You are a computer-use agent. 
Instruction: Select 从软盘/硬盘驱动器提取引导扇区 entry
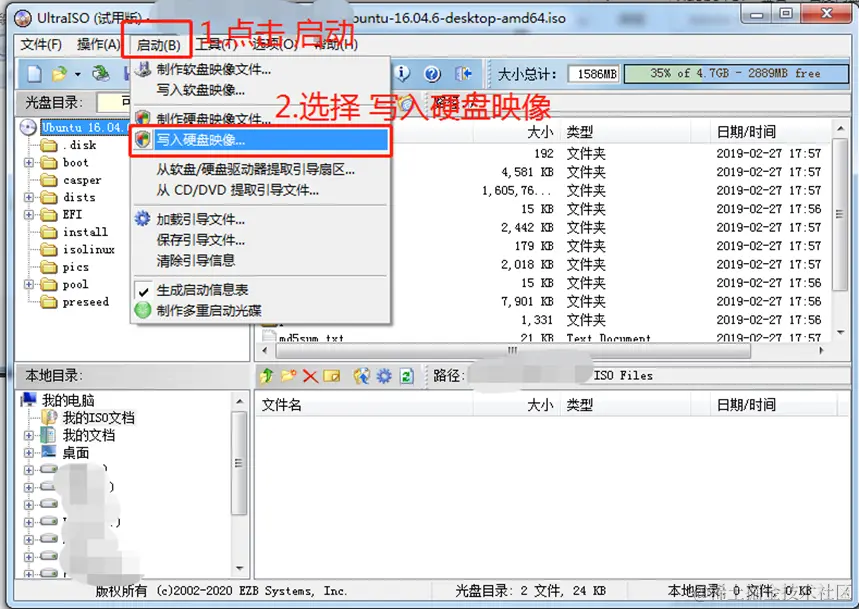255,170
